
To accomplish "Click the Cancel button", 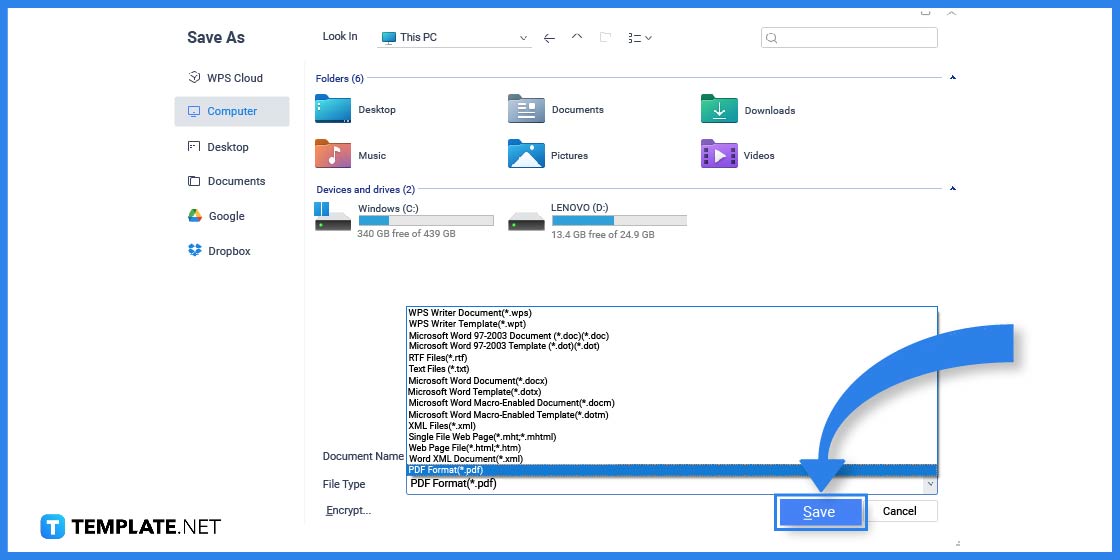I will (899, 511).
